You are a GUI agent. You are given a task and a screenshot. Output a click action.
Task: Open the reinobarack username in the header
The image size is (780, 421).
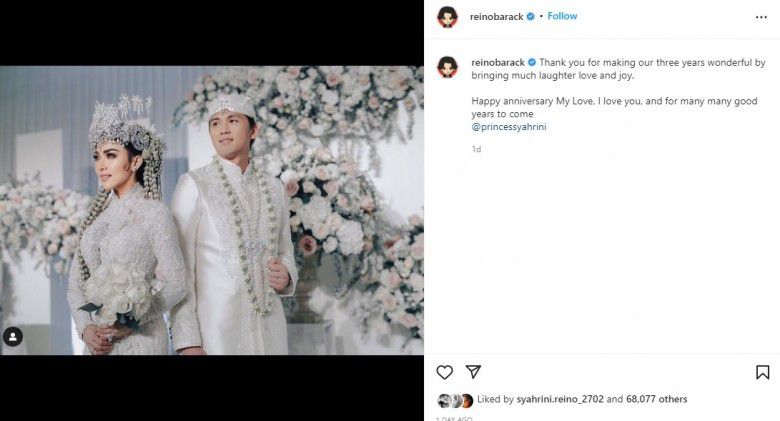coord(496,17)
